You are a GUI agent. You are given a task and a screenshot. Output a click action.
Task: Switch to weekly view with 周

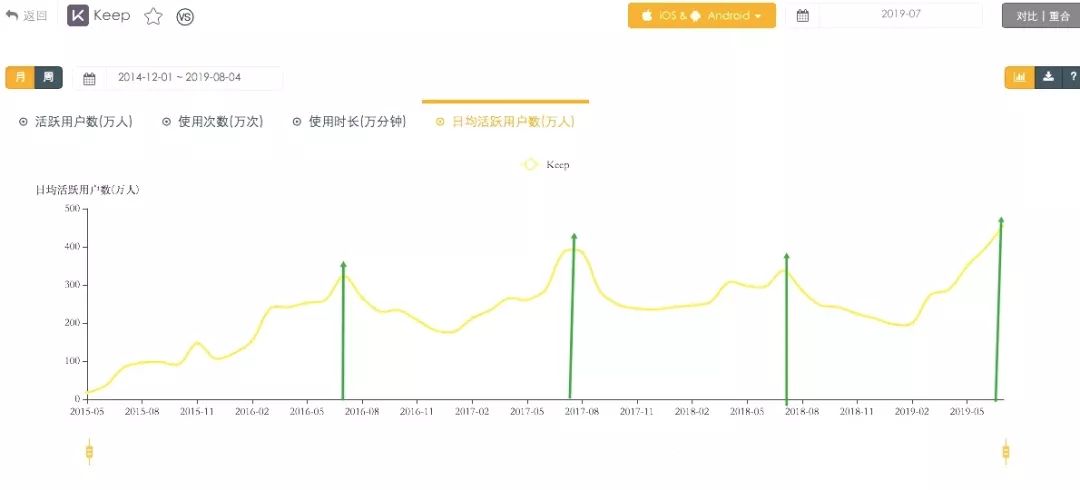tap(48, 77)
